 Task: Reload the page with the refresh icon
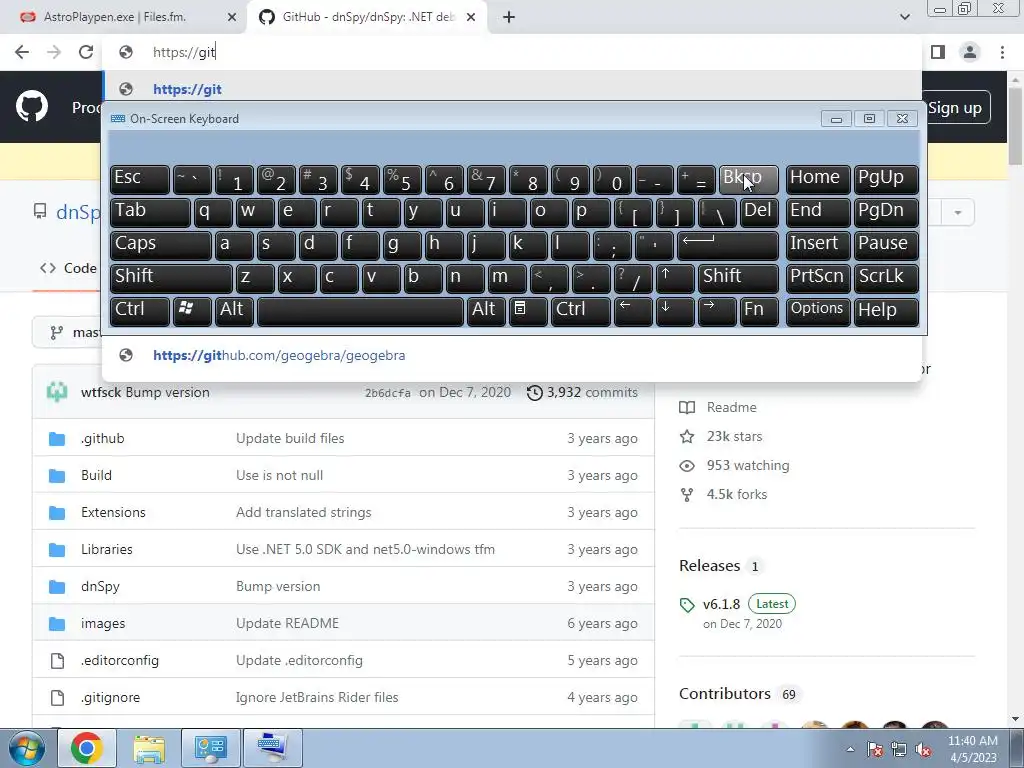coord(86,52)
